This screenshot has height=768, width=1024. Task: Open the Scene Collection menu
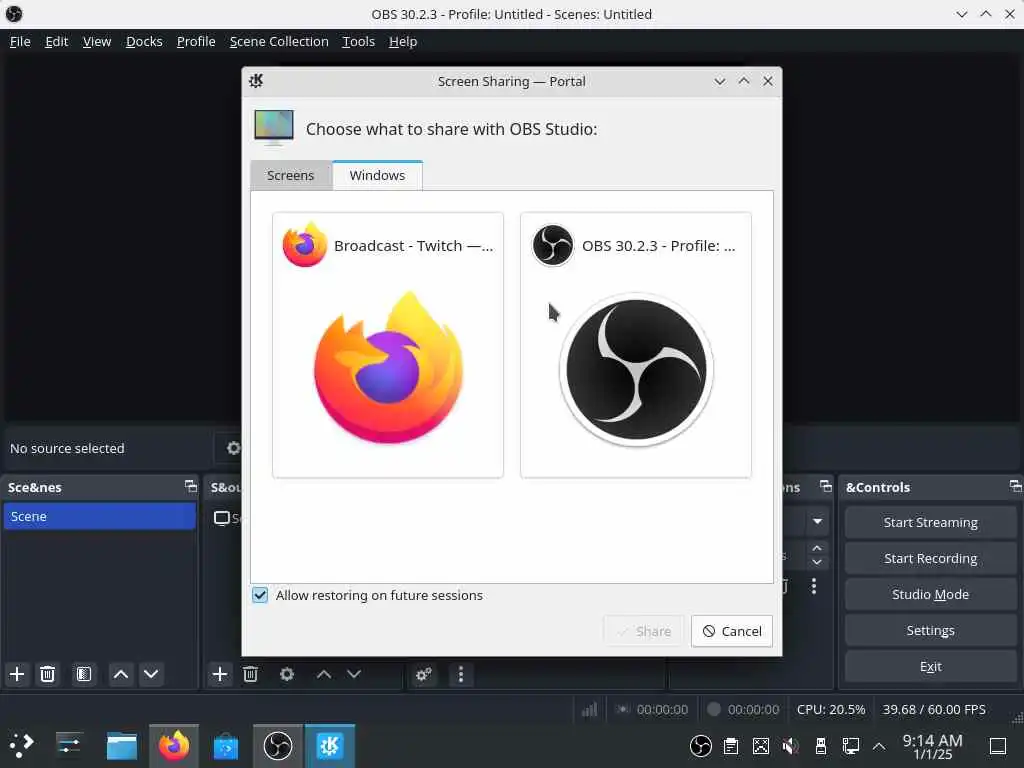point(279,41)
